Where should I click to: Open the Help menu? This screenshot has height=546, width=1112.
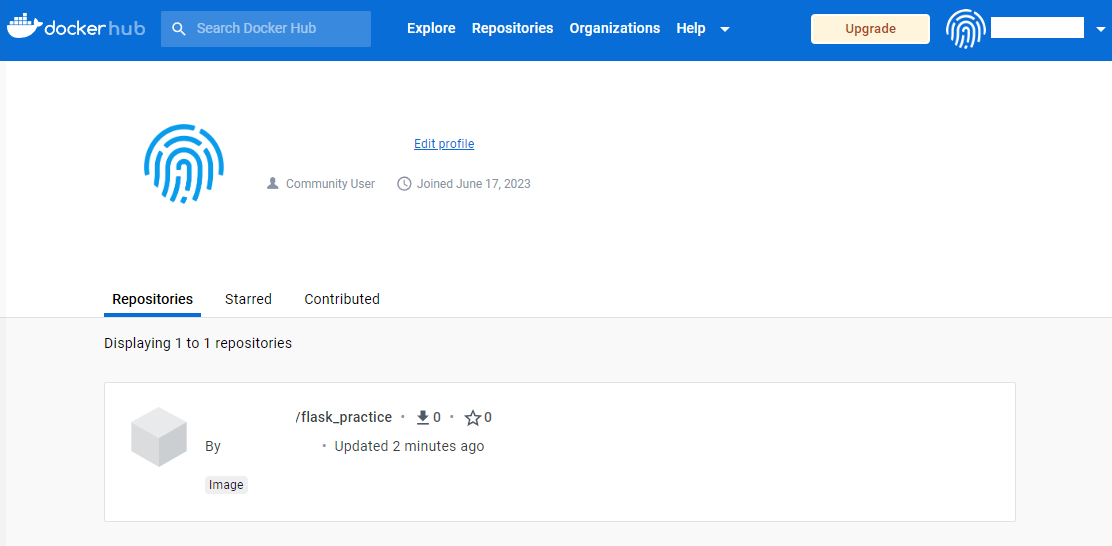(x=691, y=28)
